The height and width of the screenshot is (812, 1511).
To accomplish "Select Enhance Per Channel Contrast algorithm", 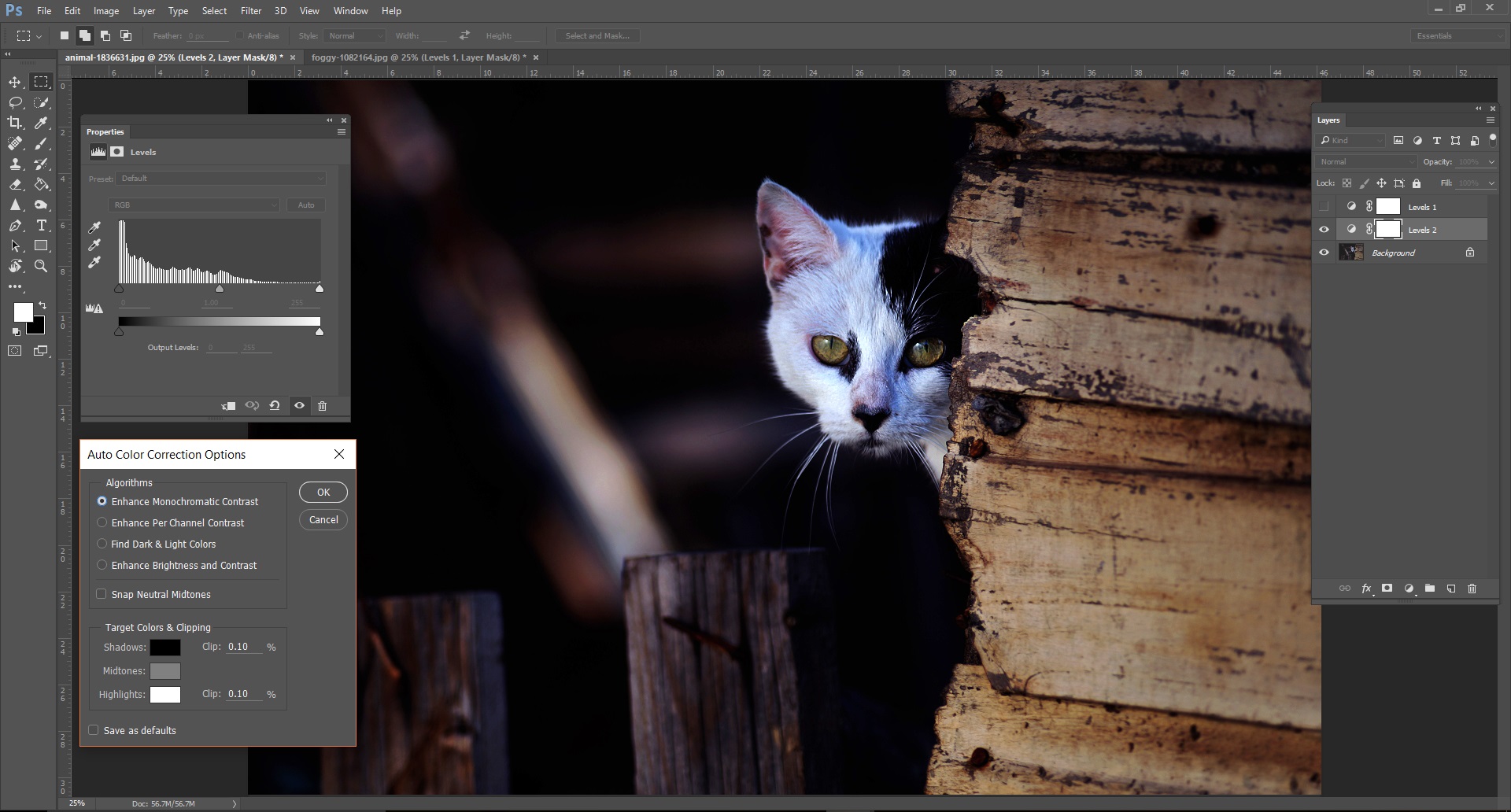I will click(102, 522).
